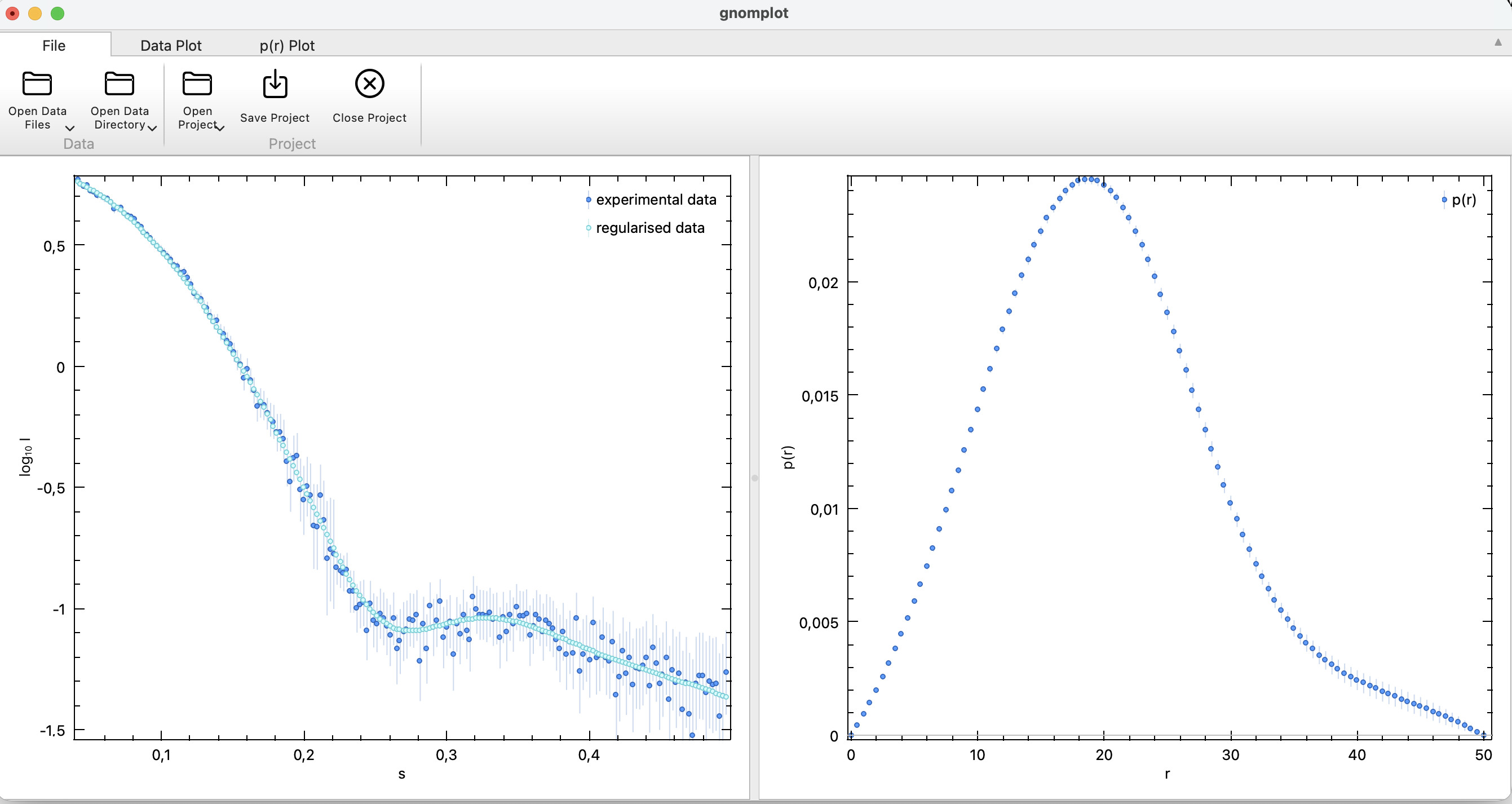Click the p(r) legend entry
Image resolution: width=1512 pixels, height=804 pixels.
(x=1463, y=200)
